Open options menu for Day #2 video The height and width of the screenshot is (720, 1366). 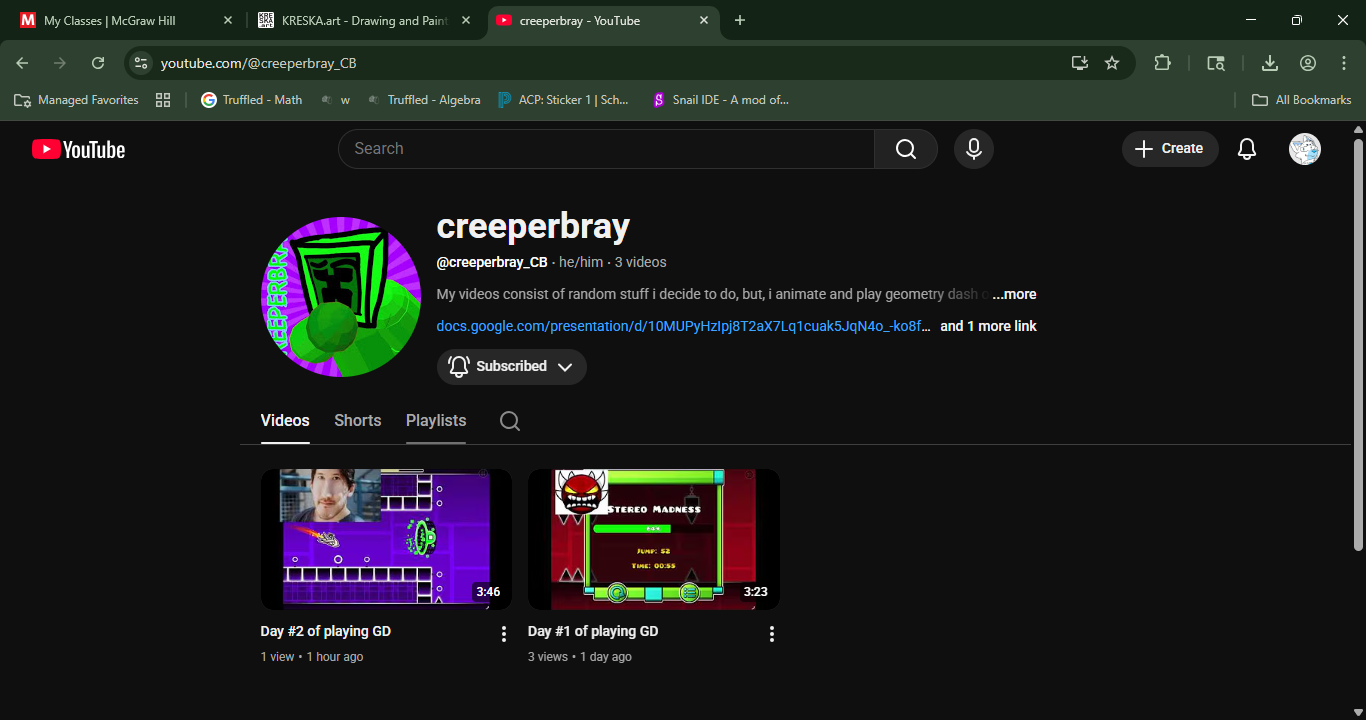504,634
